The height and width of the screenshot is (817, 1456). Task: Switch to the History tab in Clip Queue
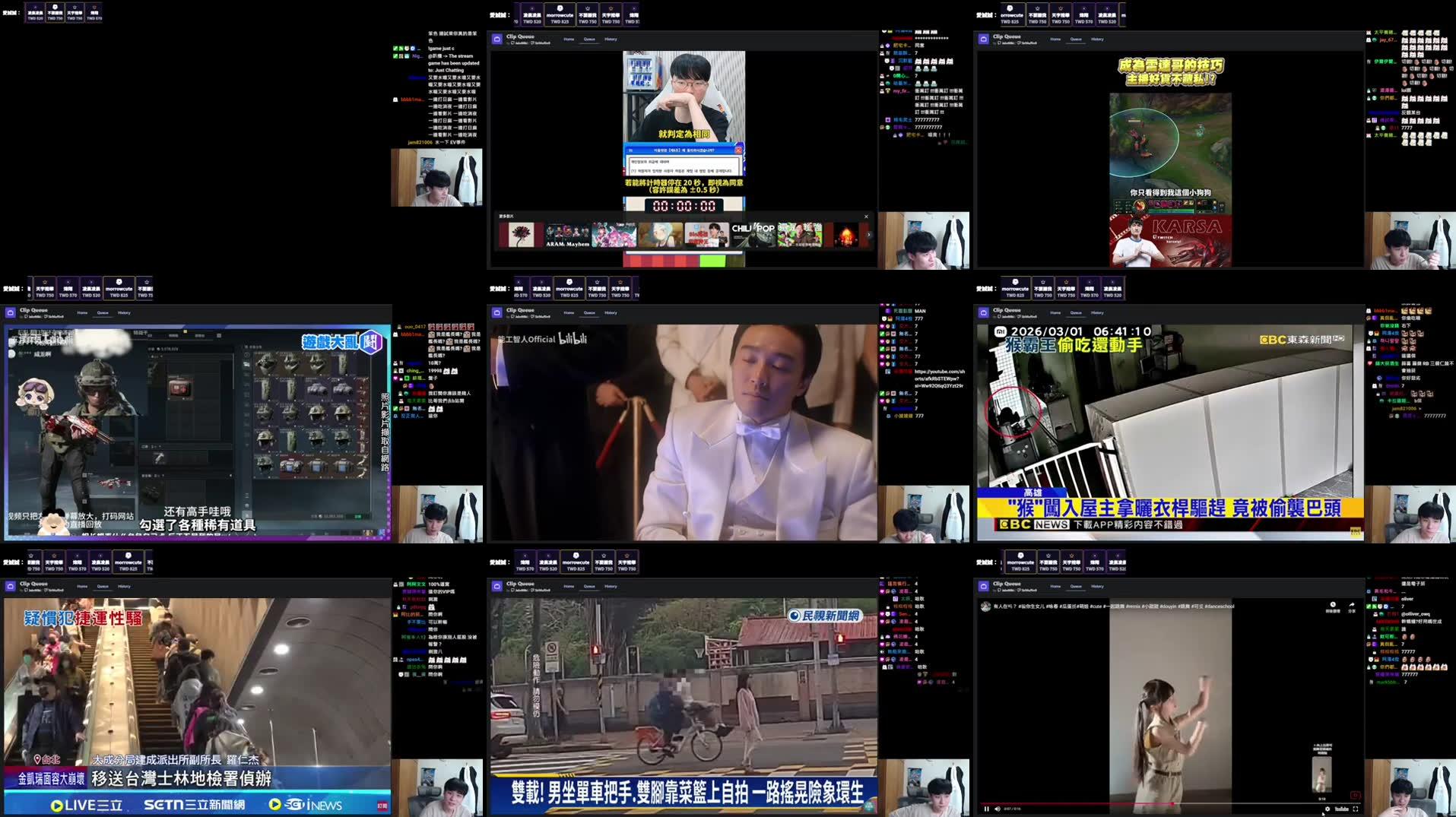(1097, 586)
